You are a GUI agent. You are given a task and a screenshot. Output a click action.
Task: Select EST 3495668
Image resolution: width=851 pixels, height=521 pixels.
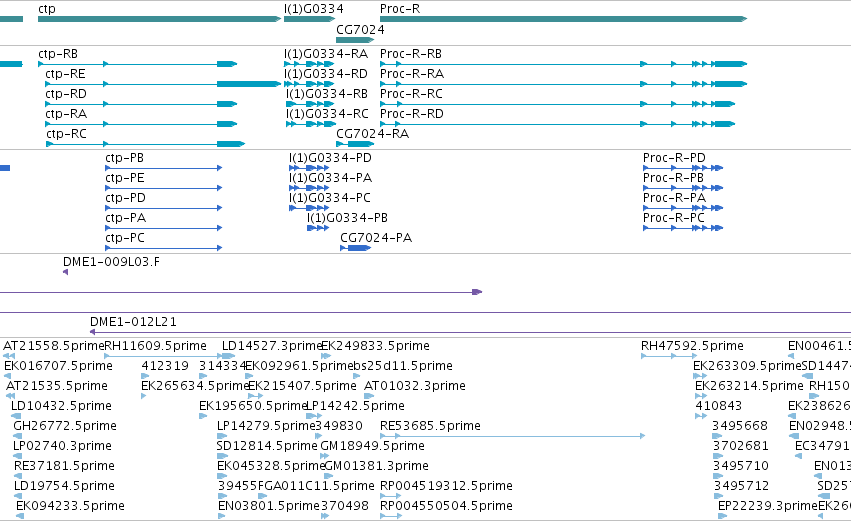click(740, 427)
